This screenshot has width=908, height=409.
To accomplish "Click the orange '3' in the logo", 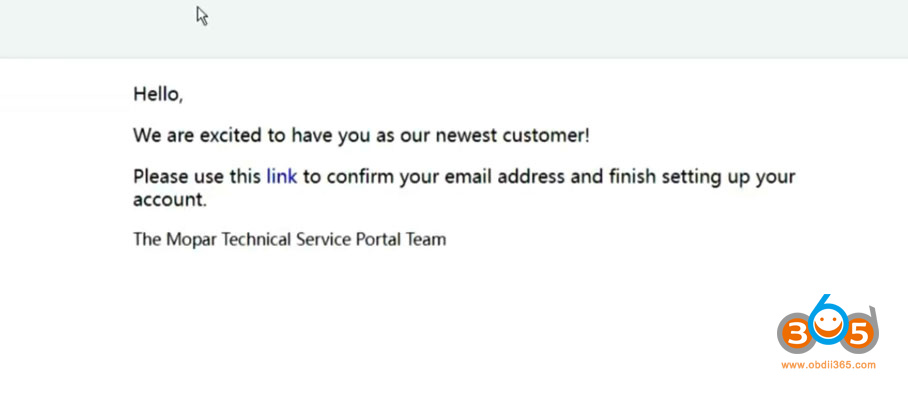I will [792, 333].
